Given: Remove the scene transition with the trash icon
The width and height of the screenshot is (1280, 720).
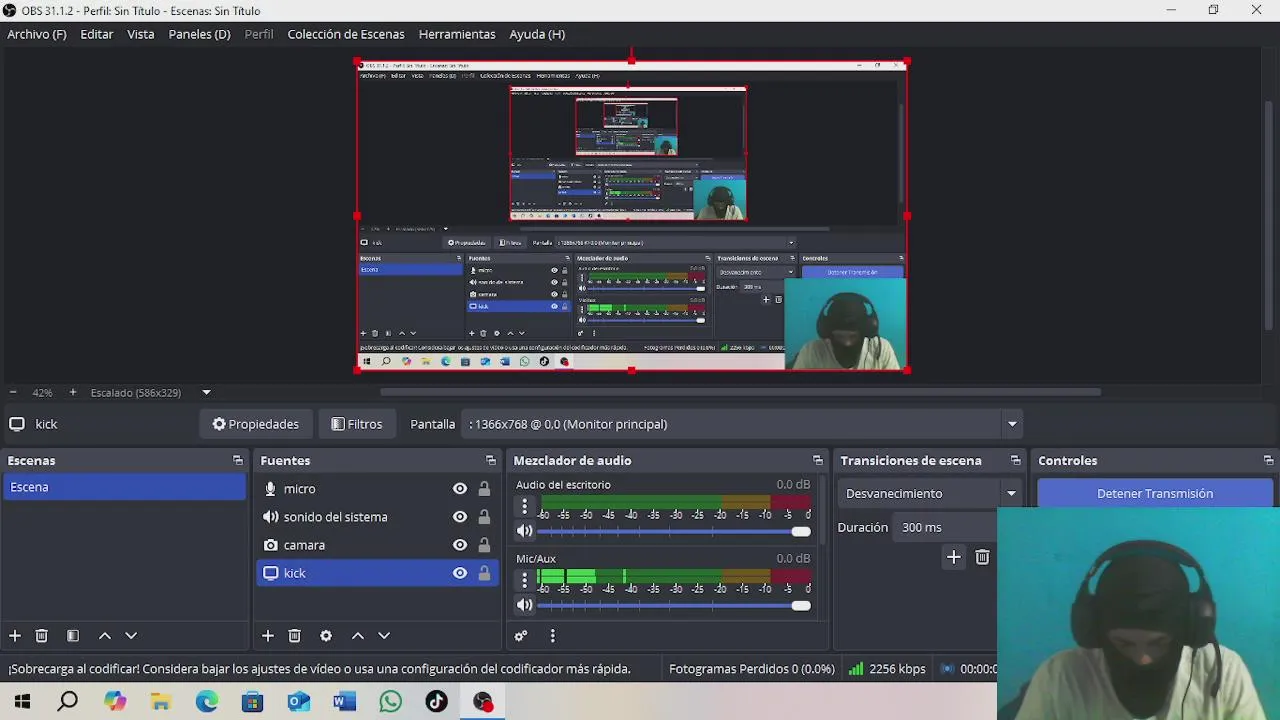Looking at the screenshot, I should (982, 558).
